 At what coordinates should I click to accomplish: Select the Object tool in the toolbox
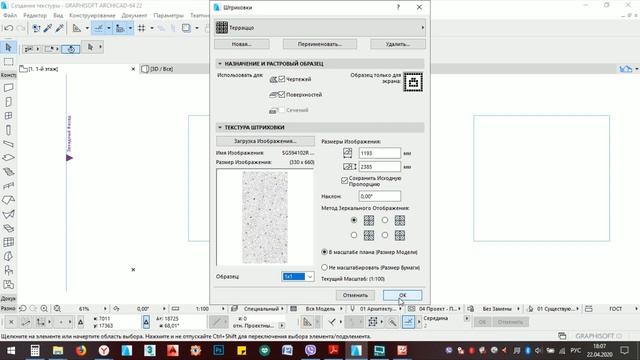[x=8, y=270]
